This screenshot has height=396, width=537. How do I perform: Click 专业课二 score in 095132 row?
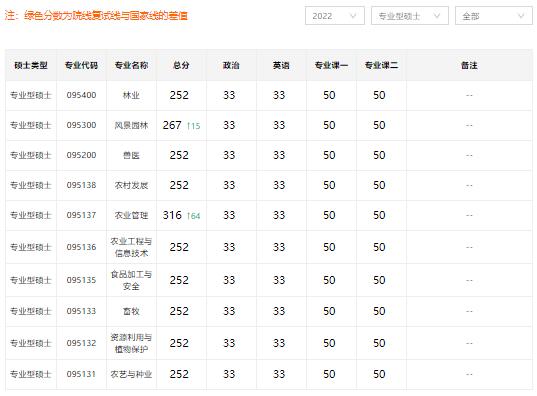(x=379, y=343)
